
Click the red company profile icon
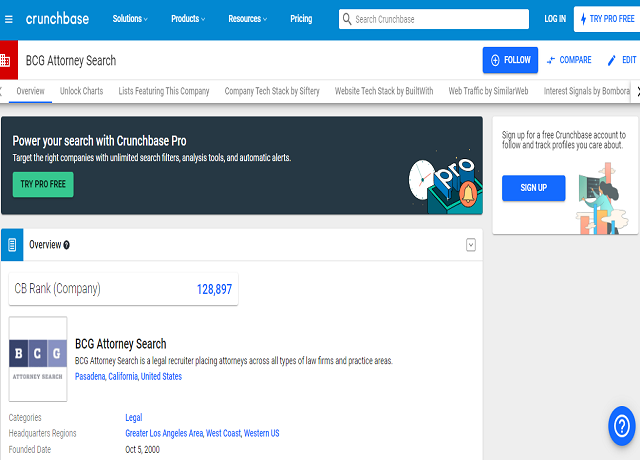pyautogui.click(x=6, y=60)
